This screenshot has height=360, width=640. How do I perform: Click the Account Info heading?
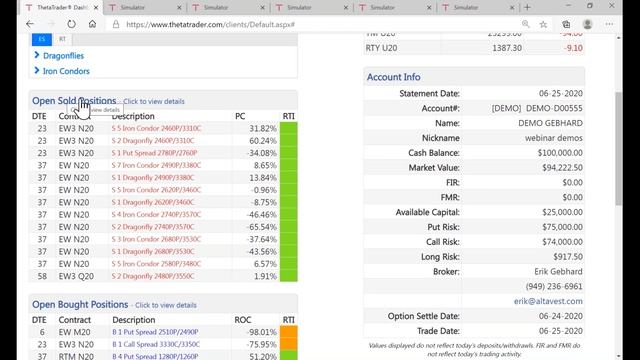393,77
